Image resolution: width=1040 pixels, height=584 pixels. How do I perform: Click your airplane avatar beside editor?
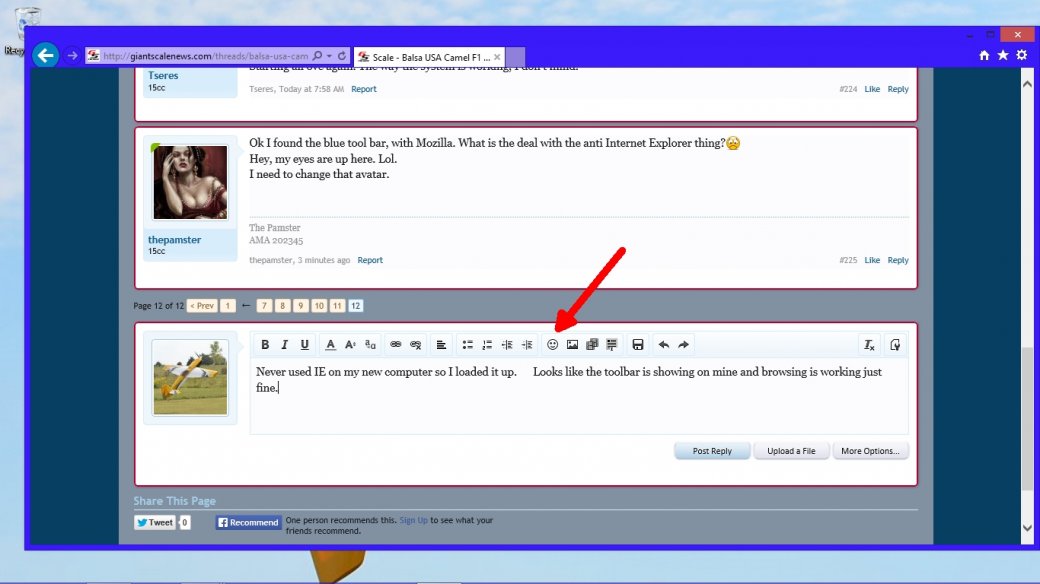tap(190, 378)
